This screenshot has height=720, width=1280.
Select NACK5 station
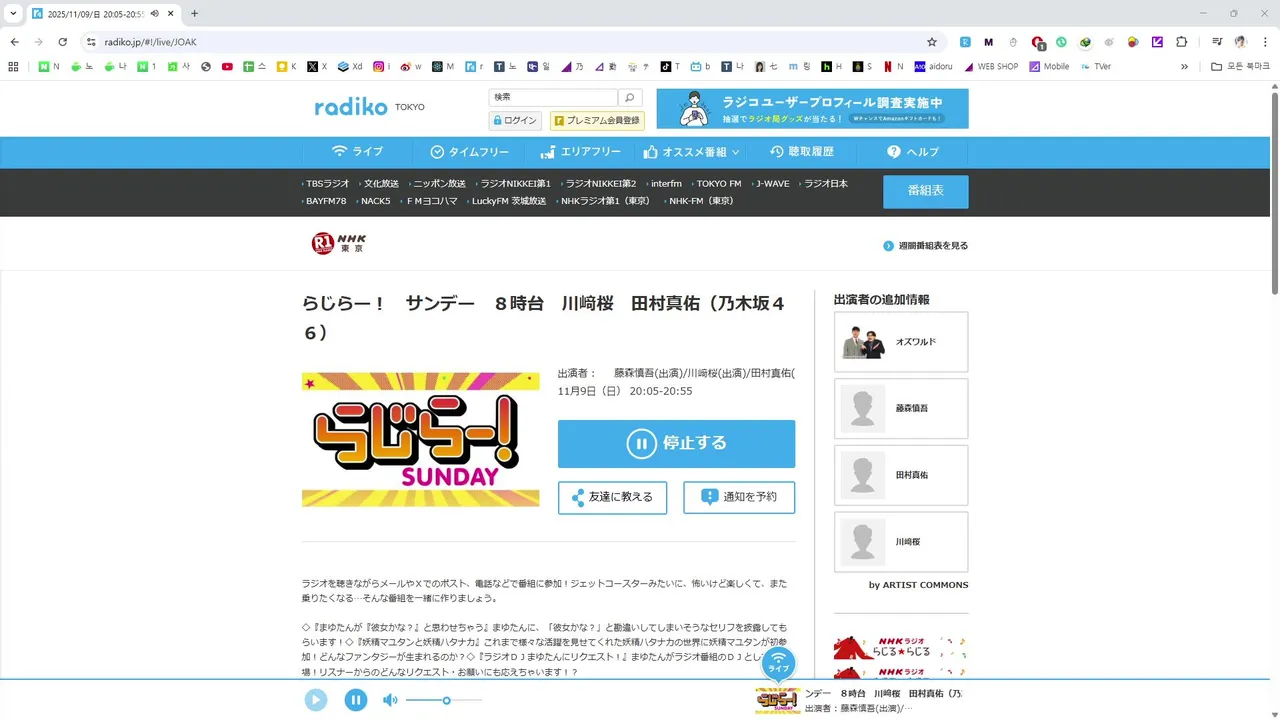[x=375, y=201]
